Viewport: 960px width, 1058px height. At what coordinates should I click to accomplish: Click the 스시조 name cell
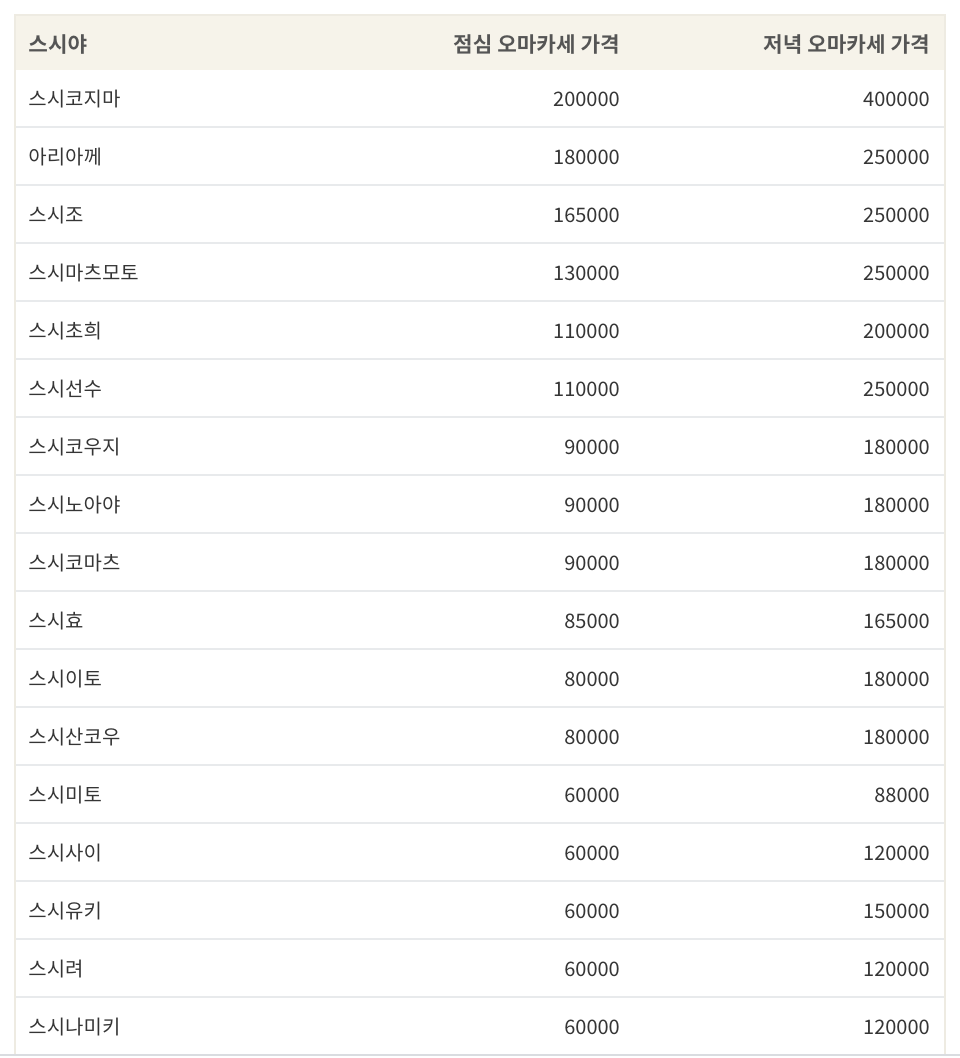56,215
